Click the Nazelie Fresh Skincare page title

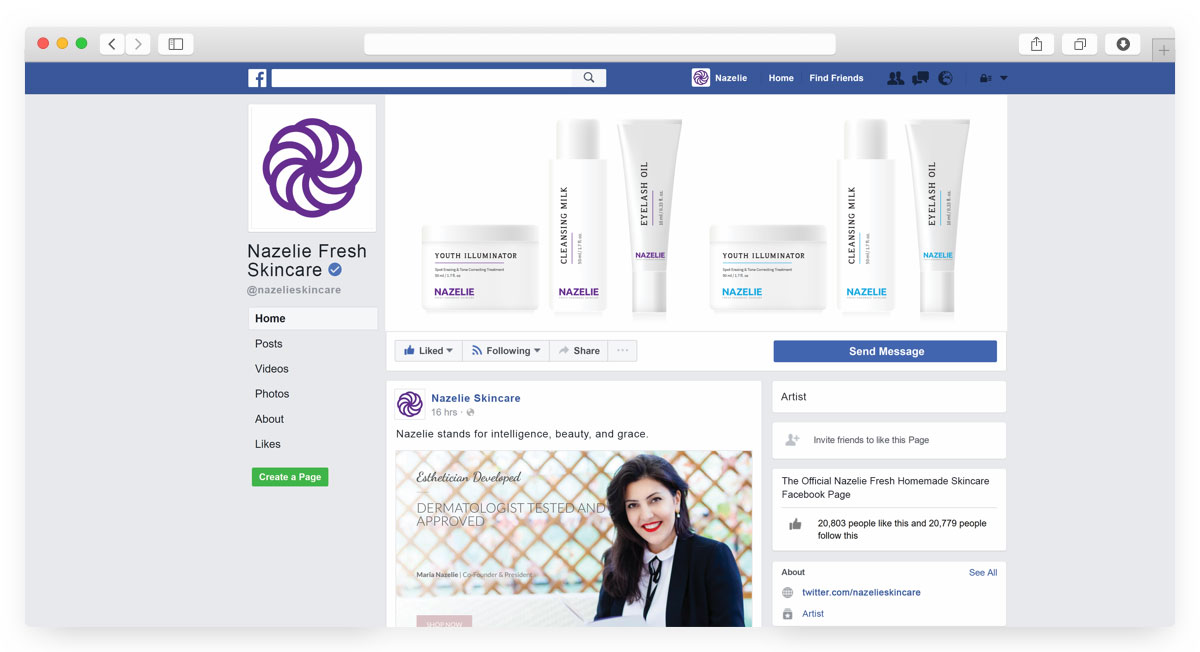point(307,260)
